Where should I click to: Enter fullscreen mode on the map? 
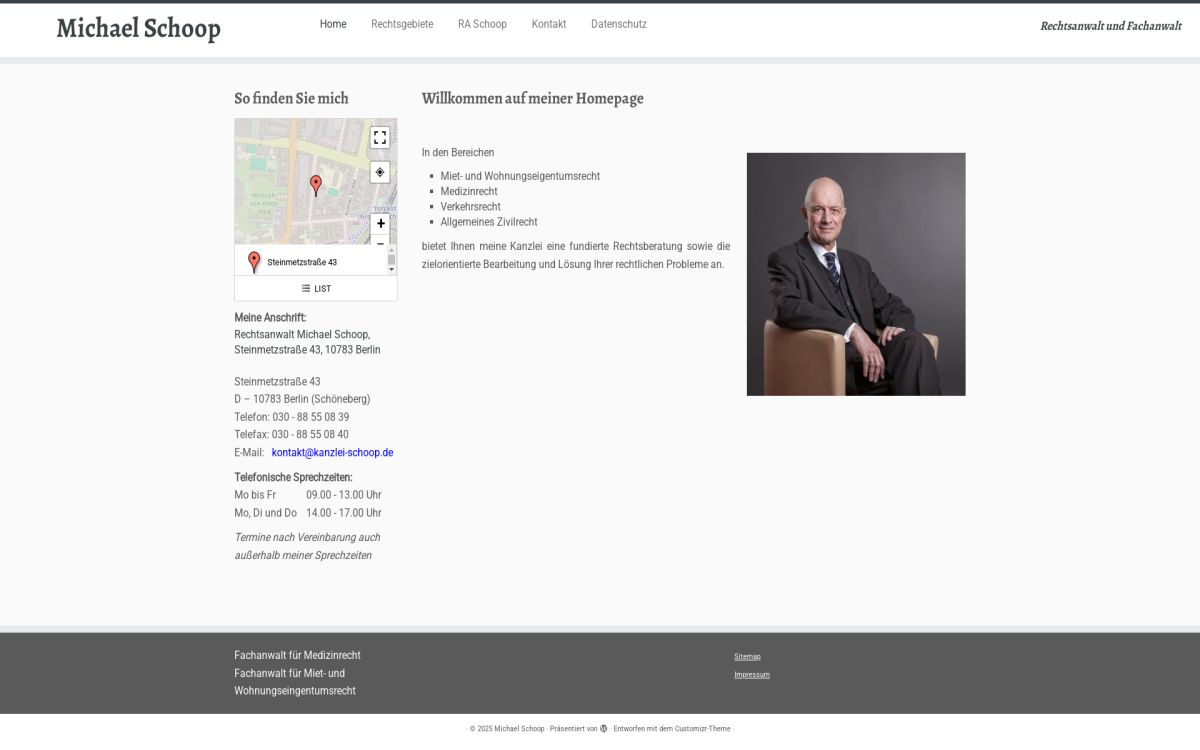pyautogui.click(x=380, y=138)
